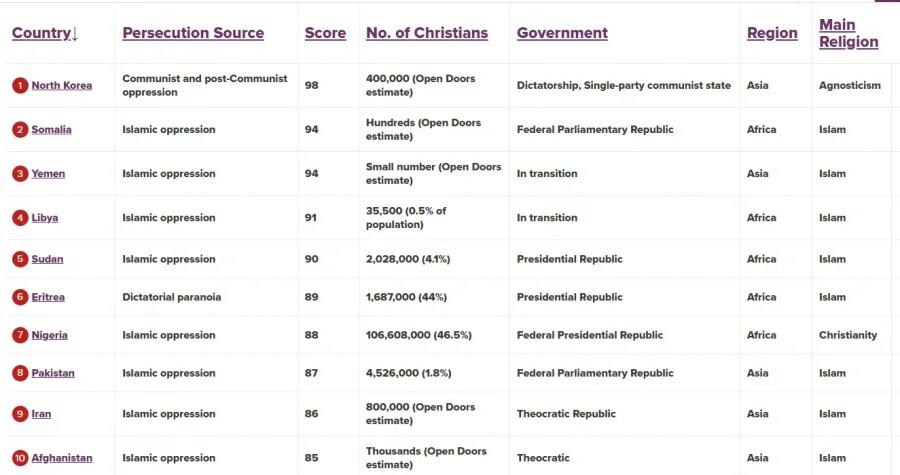The image size is (900, 475).
Task: Visit the Pakistan country page link
Action: tap(53, 373)
